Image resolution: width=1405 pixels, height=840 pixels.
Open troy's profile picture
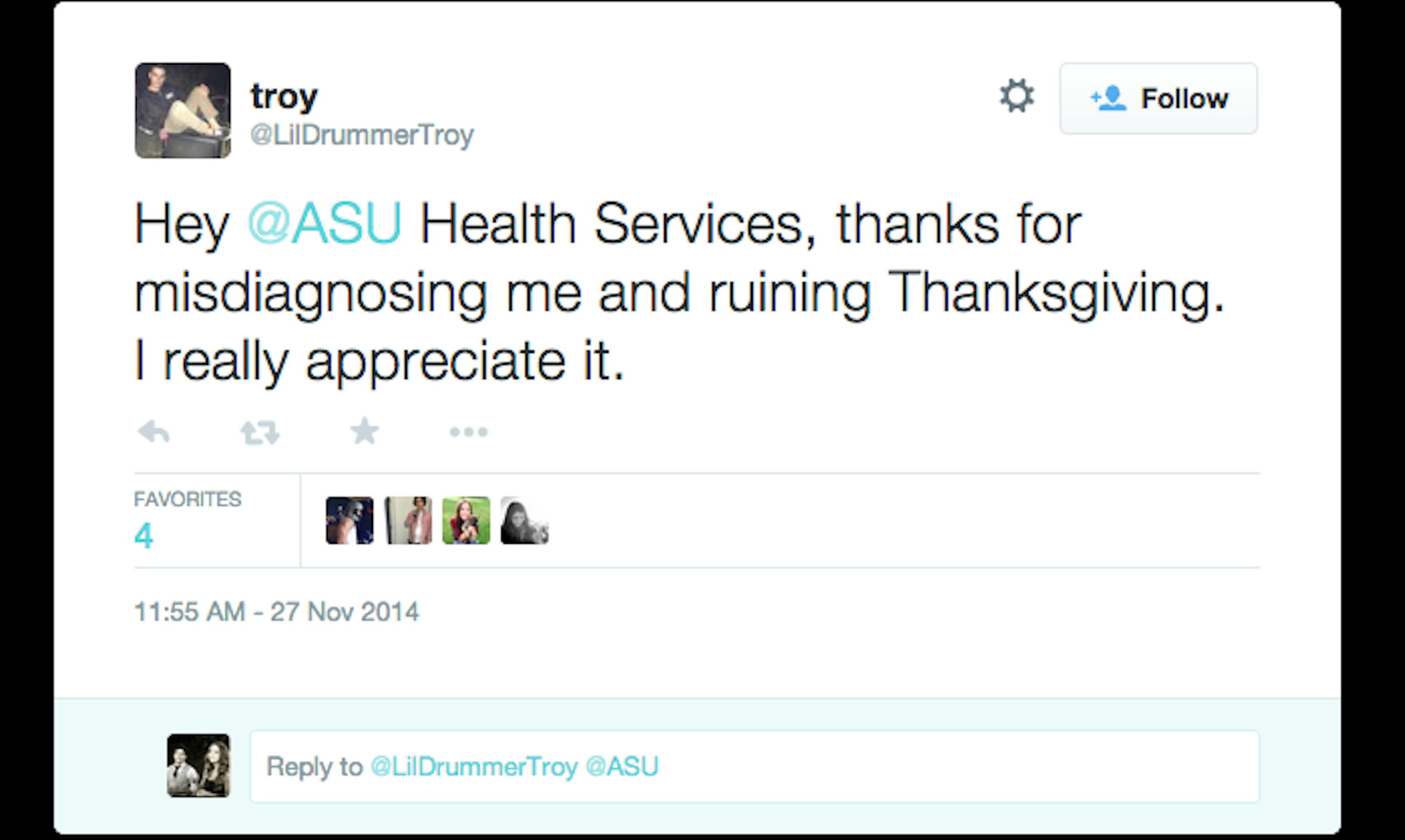click(183, 111)
